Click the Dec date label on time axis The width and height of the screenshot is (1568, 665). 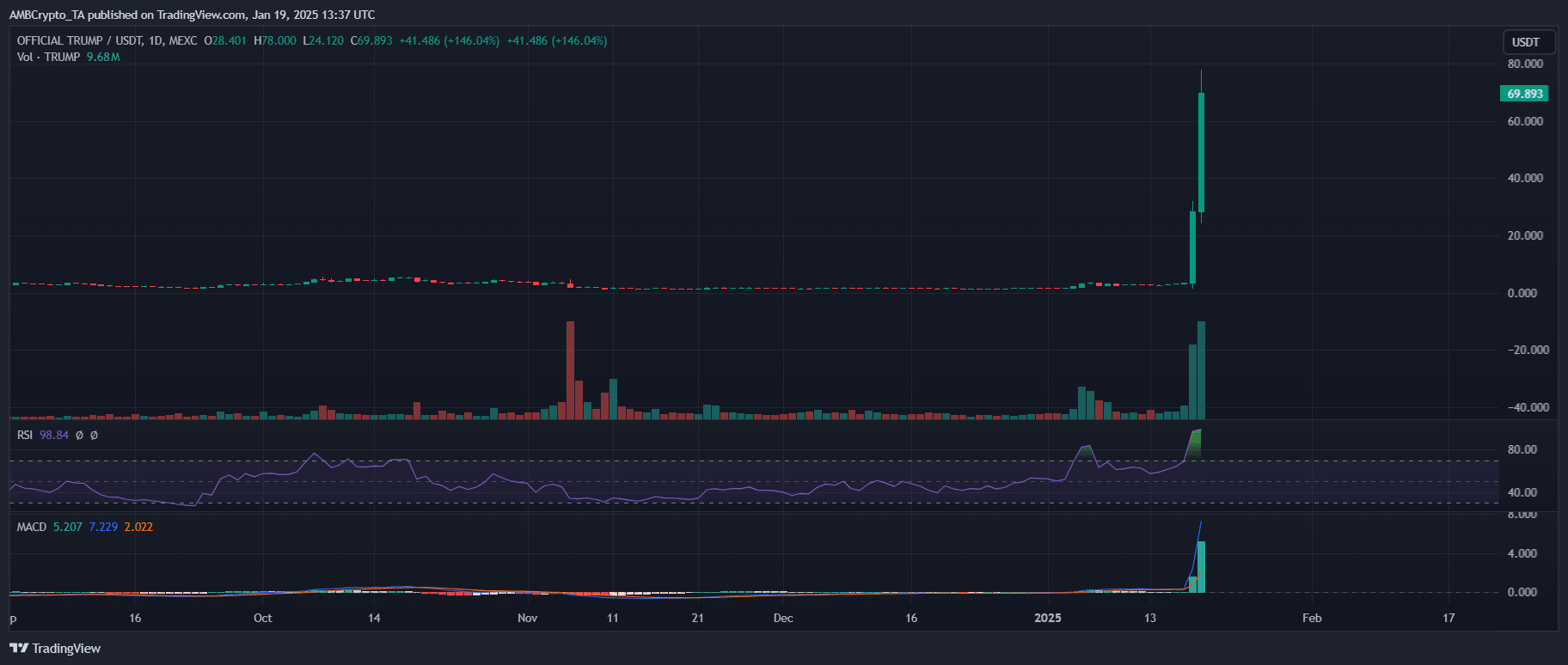coord(783,618)
